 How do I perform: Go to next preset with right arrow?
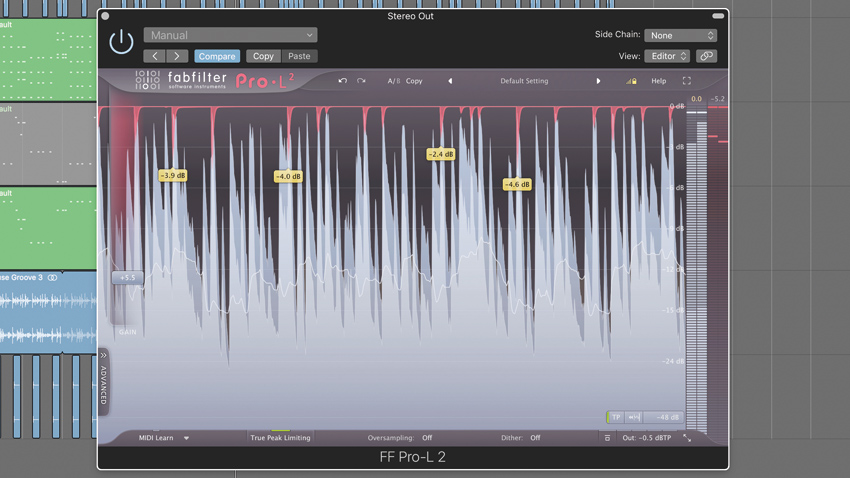177,56
